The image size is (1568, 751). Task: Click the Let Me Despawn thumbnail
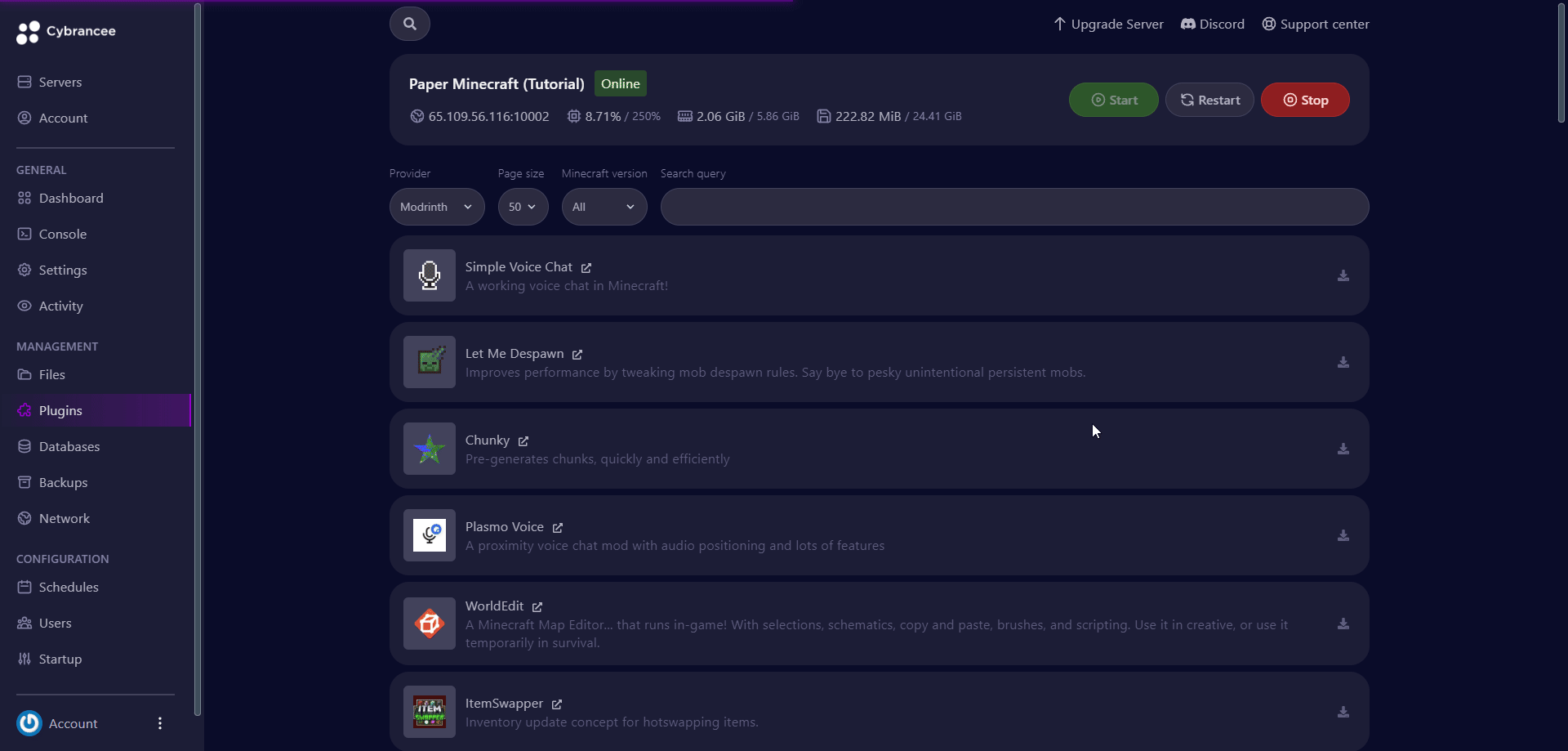[x=430, y=362]
